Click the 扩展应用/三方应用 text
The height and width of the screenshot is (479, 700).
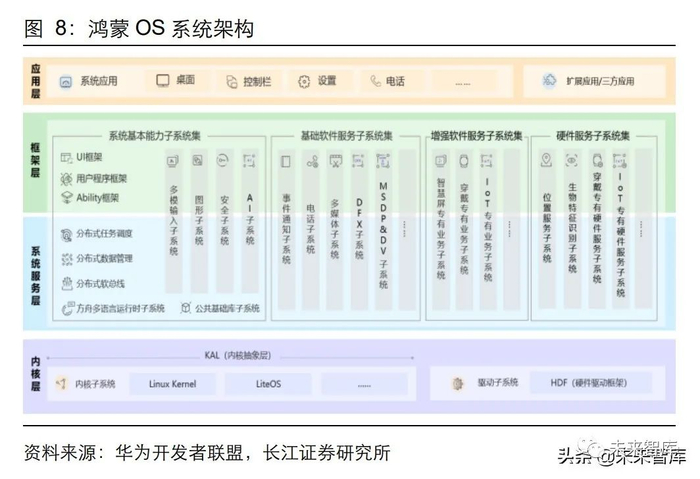tap(600, 81)
